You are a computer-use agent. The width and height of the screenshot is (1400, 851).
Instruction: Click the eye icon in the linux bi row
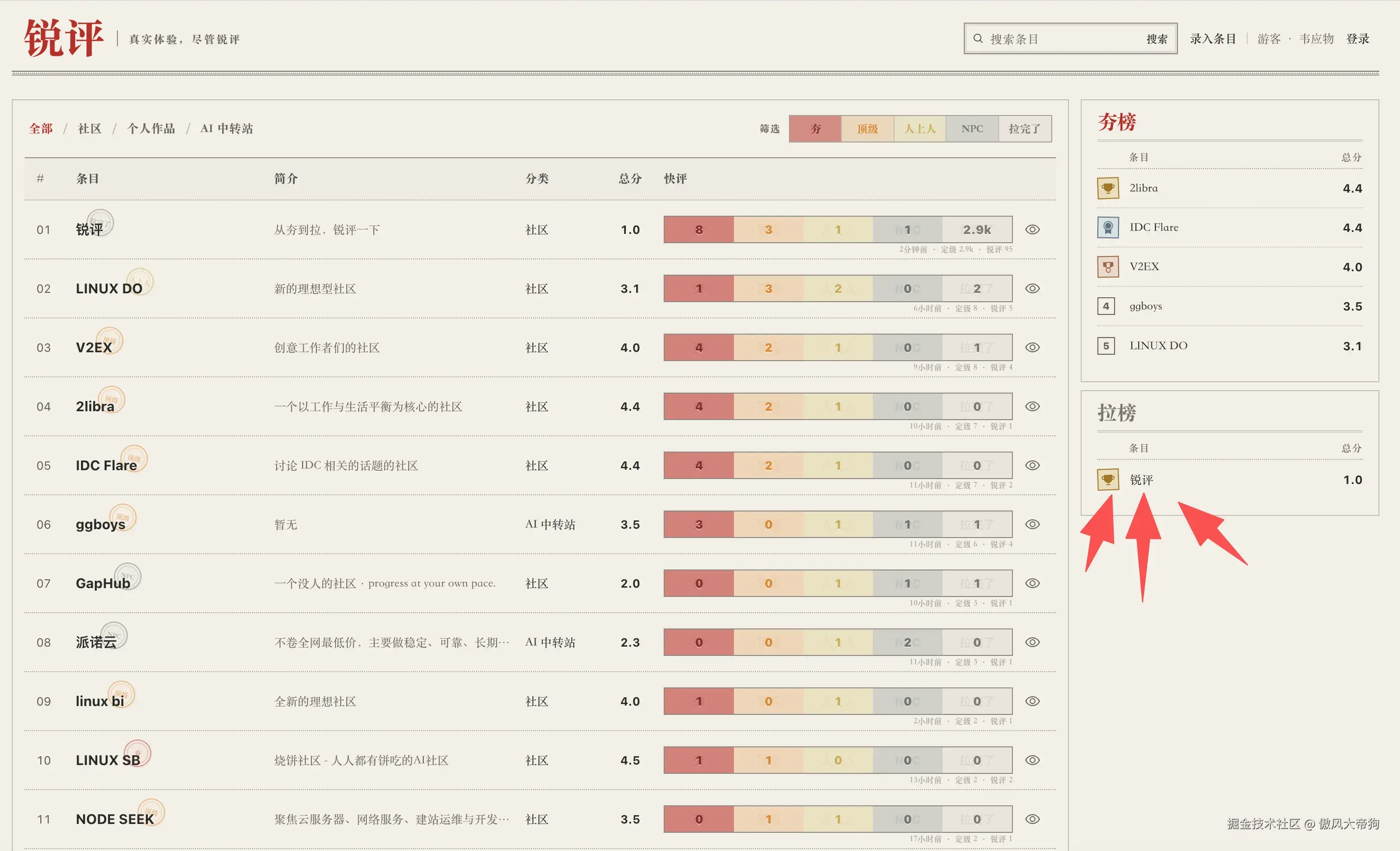click(1033, 702)
